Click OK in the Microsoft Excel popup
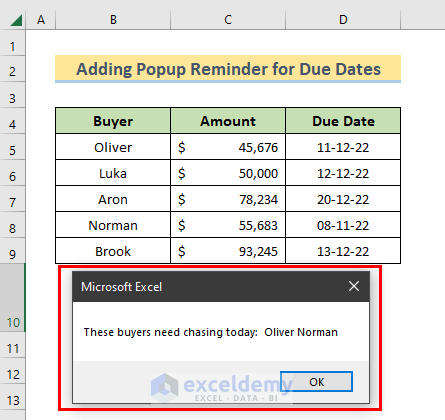The height and width of the screenshot is (420, 445). (x=316, y=381)
